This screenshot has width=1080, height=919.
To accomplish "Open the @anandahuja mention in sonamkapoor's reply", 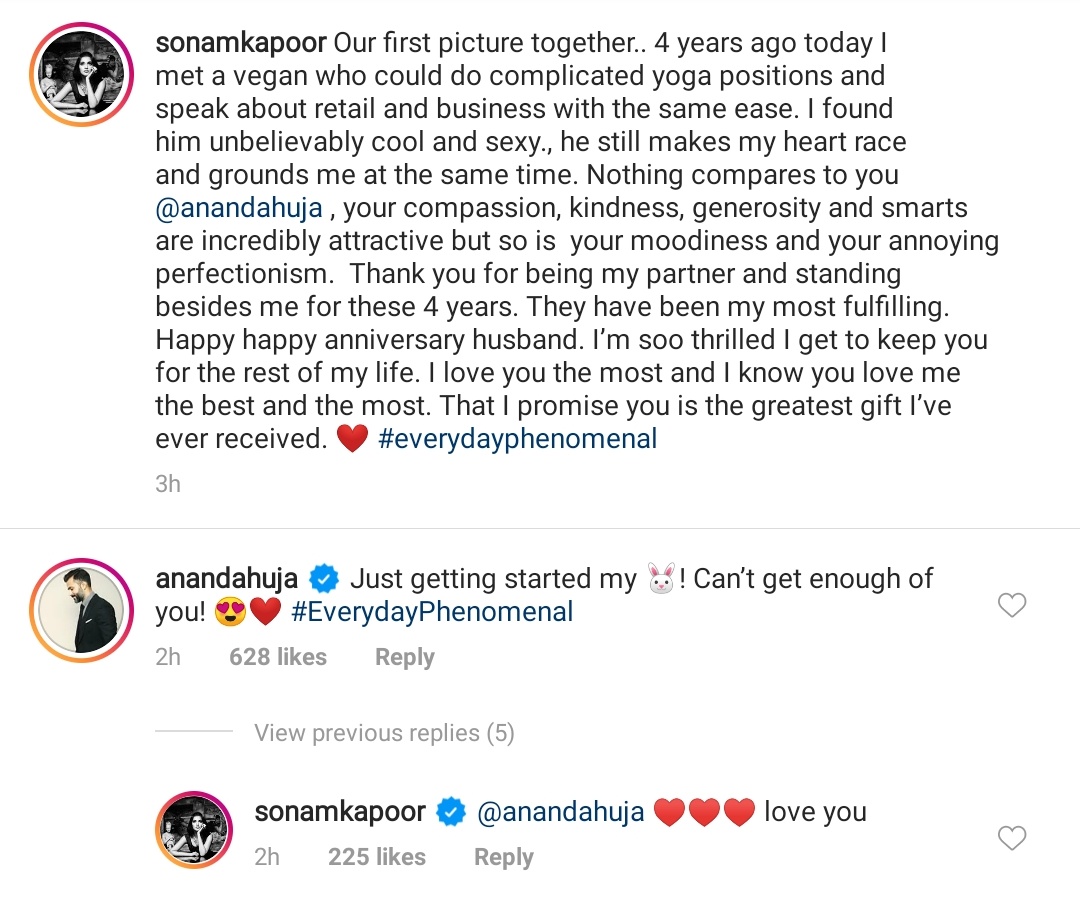I will pyautogui.click(x=560, y=812).
